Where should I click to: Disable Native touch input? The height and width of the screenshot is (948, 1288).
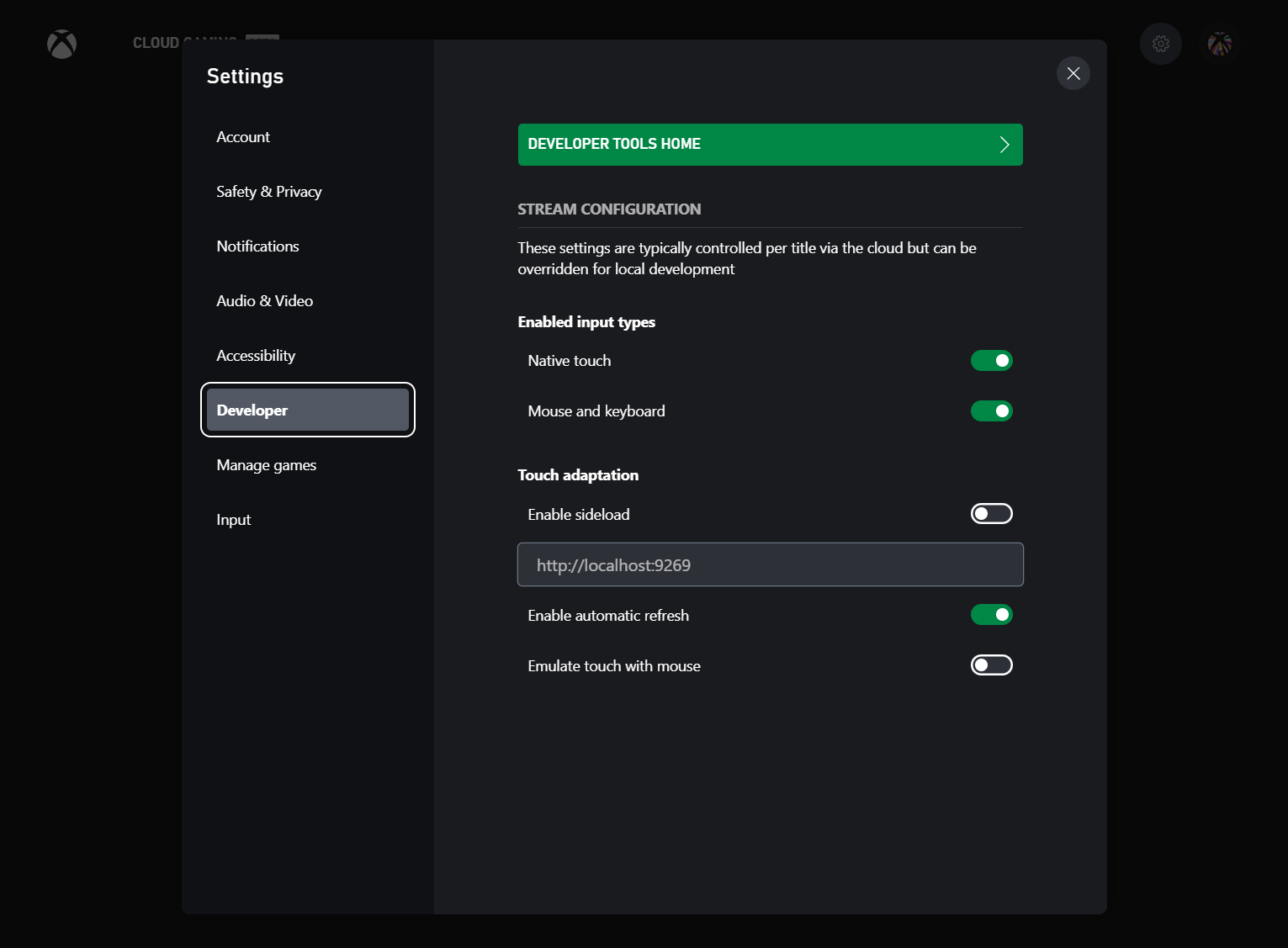(991, 360)
